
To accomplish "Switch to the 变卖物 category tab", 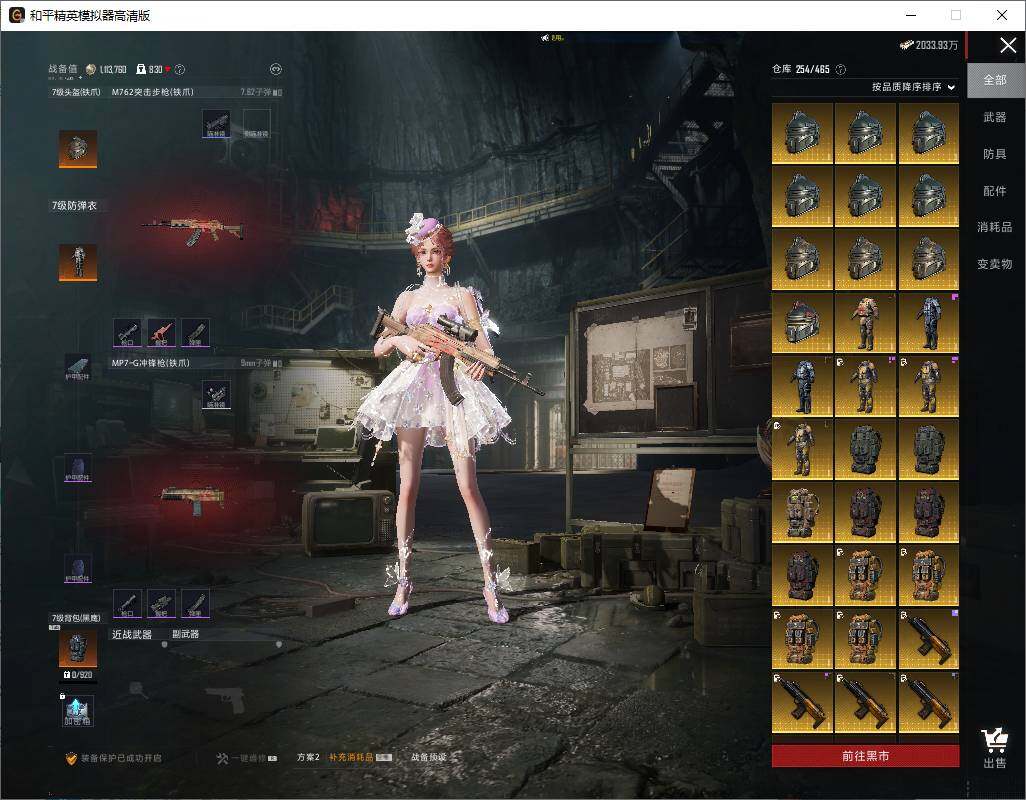I will coord(995,264).
